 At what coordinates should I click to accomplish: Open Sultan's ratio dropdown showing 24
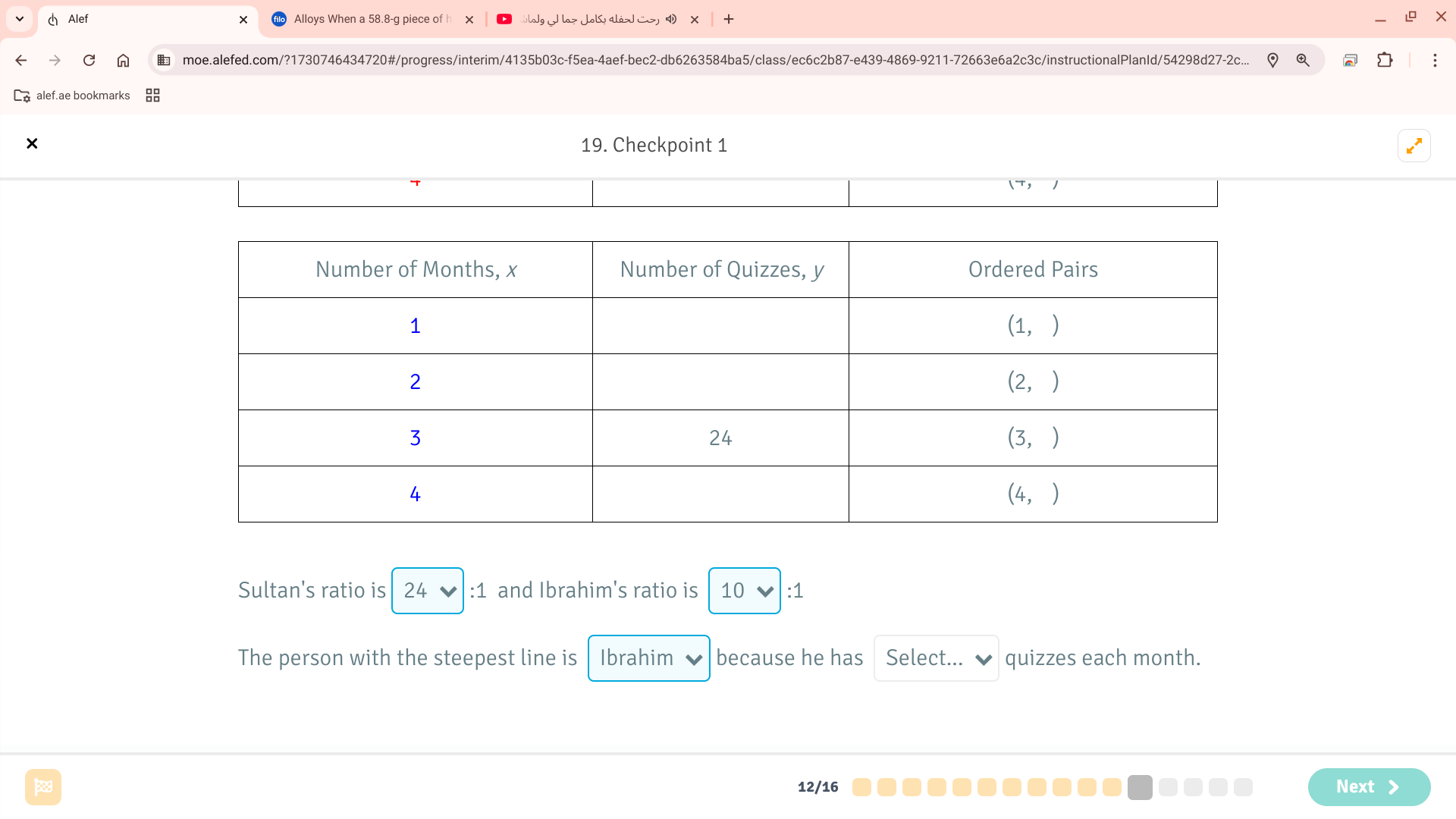(x=428, y=591)
